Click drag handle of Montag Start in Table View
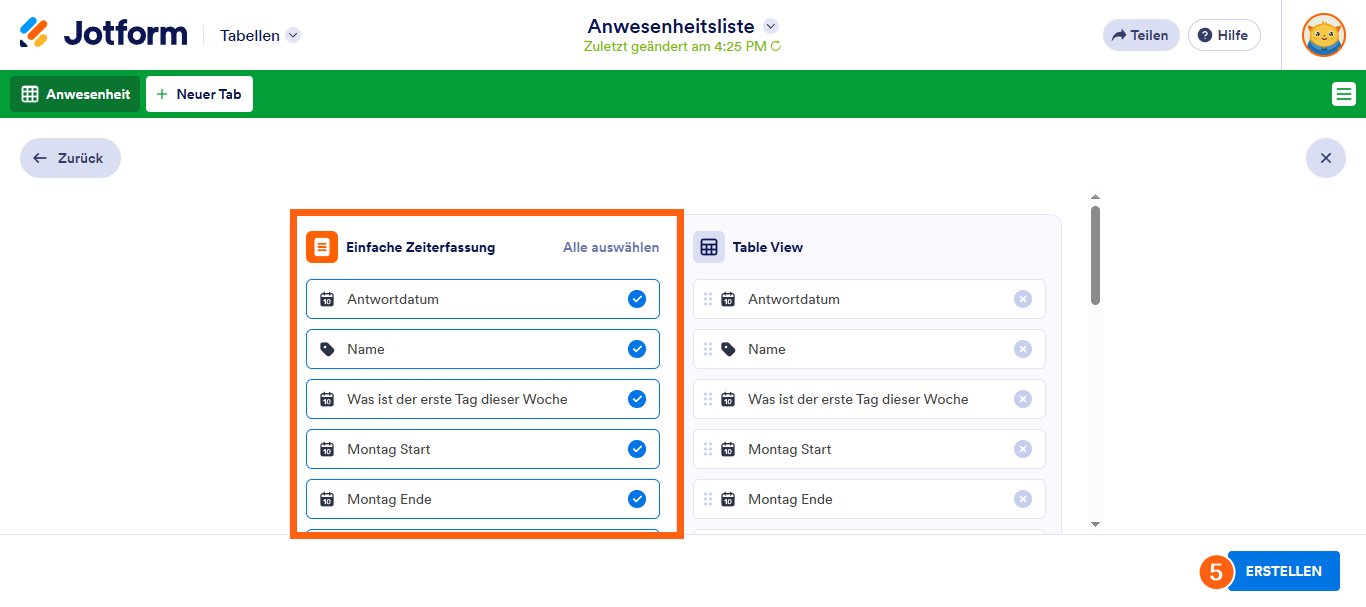The height and width of the screenshot is (607, 1366). tap(708, 449)
